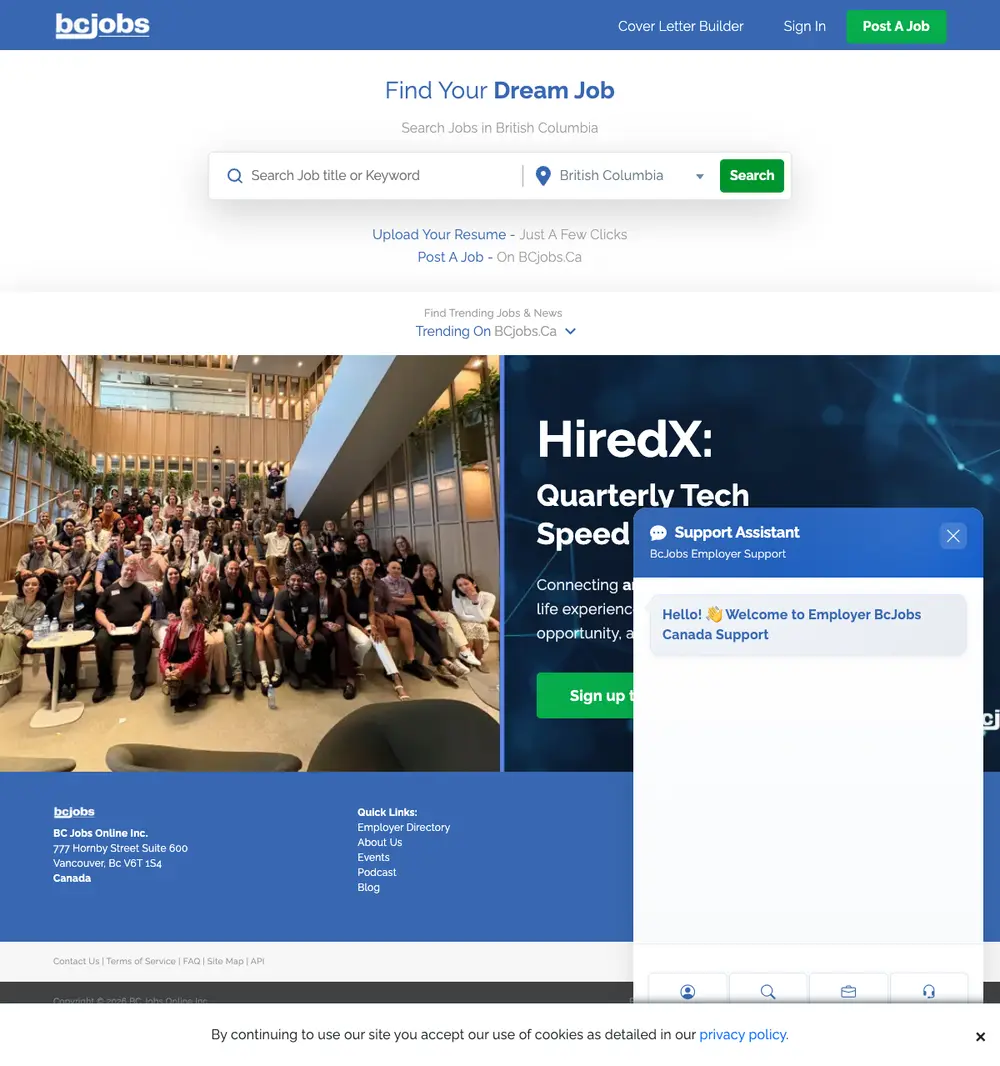The image size is (1000, 1066).
Task: Click the Post A Job button
Action: pyautogui.click(x=895, y=26)
